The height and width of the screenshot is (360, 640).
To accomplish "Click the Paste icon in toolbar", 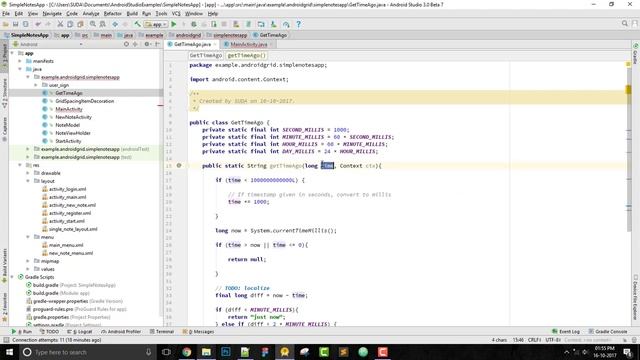I will tap(80, 24).
